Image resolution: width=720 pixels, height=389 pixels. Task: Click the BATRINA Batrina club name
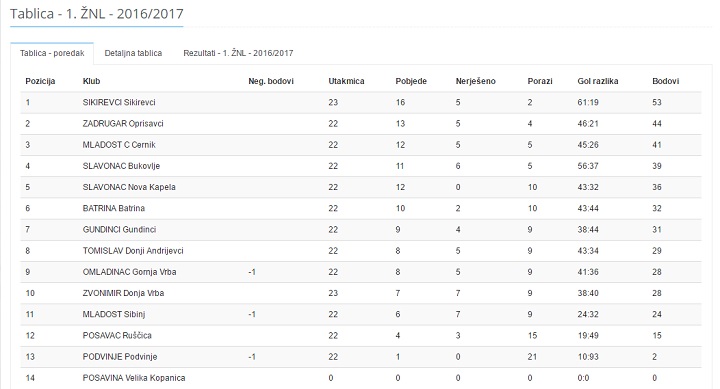coord(113,208)
